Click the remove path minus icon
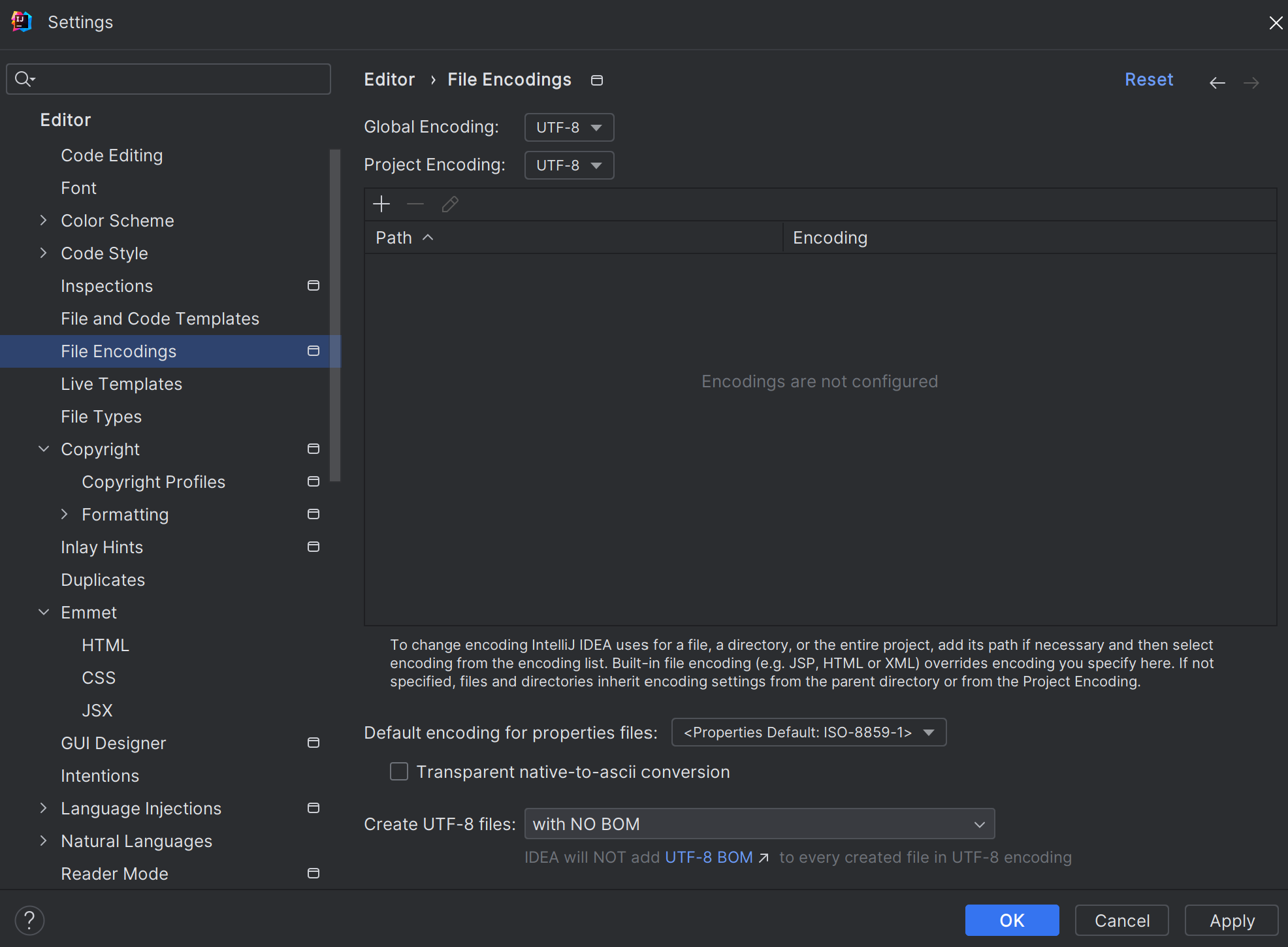 click(415, 204)
